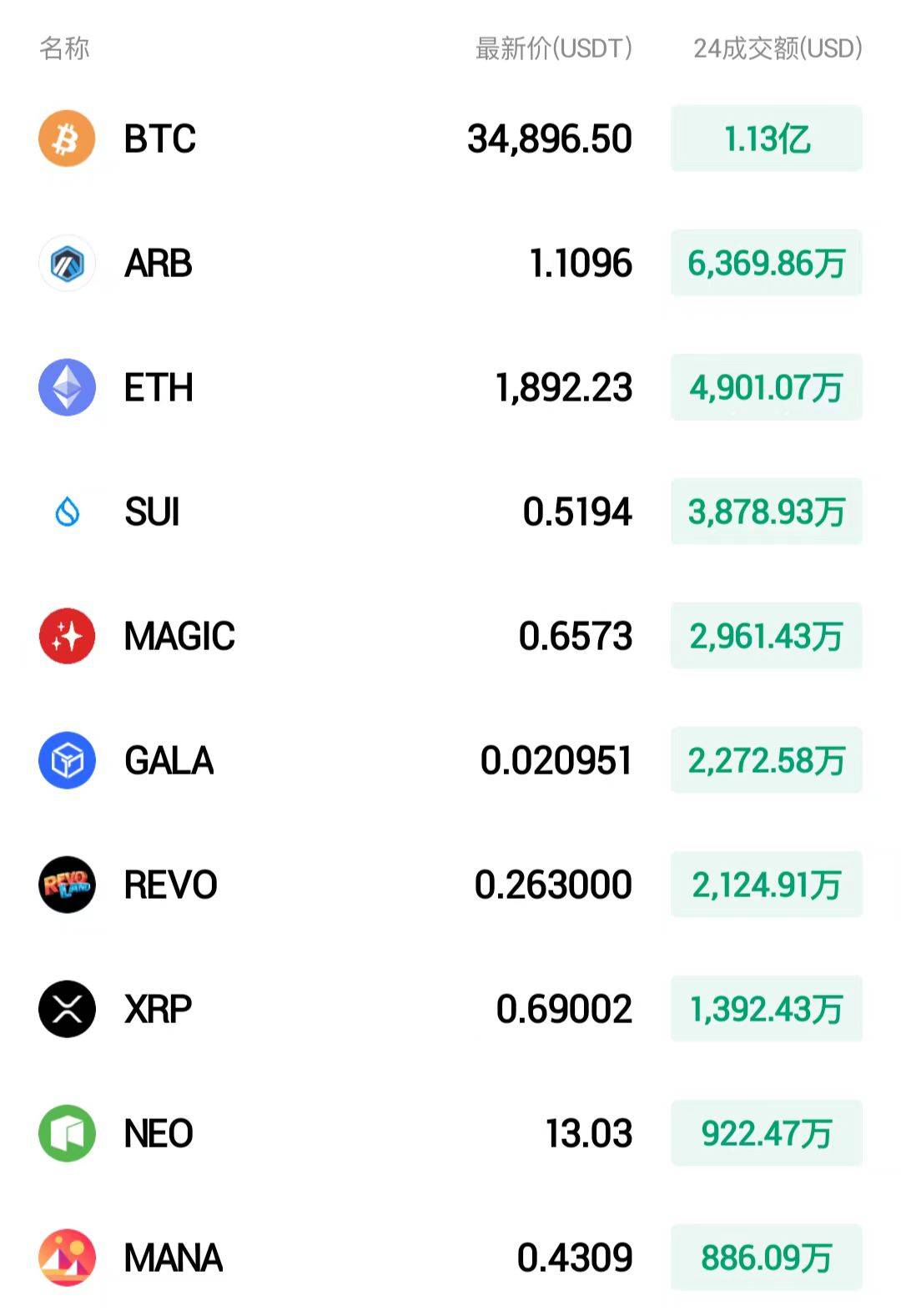The image size is (901, 1316).
Task: Sort by 最新价(USDT) column header
Action: tap(554, 48)
